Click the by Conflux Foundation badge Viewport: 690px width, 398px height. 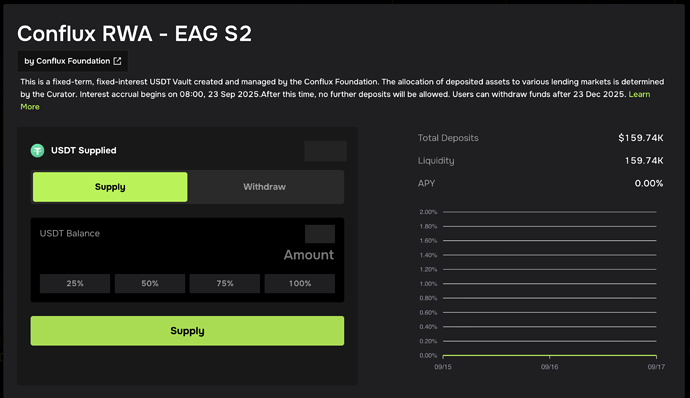point(73,61)
